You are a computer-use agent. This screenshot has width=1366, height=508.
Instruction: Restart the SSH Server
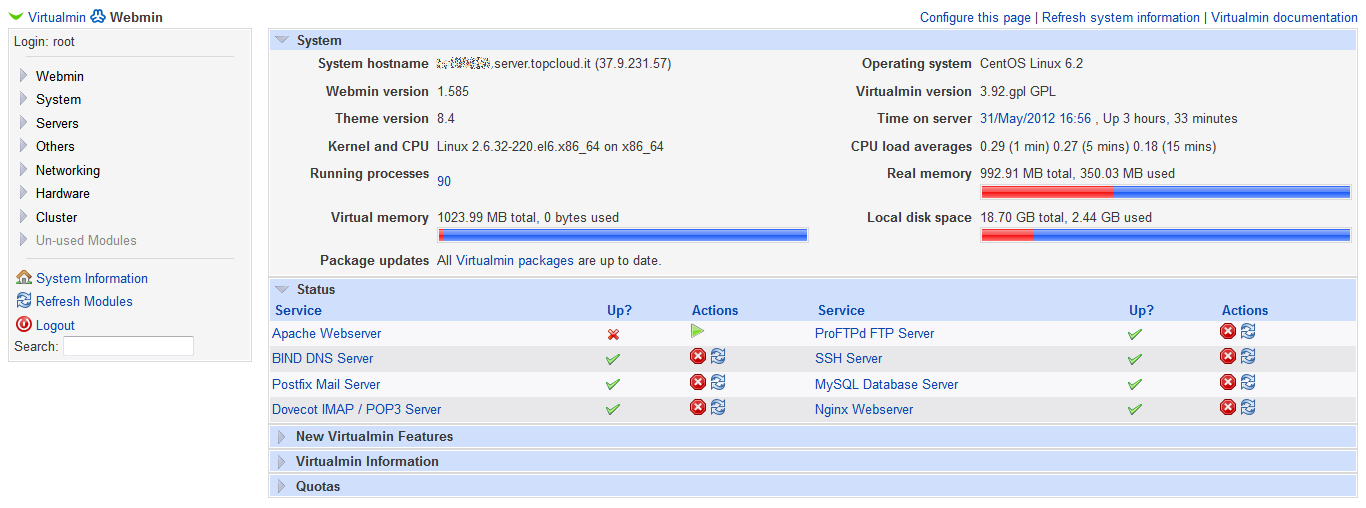pos(1248,356)
